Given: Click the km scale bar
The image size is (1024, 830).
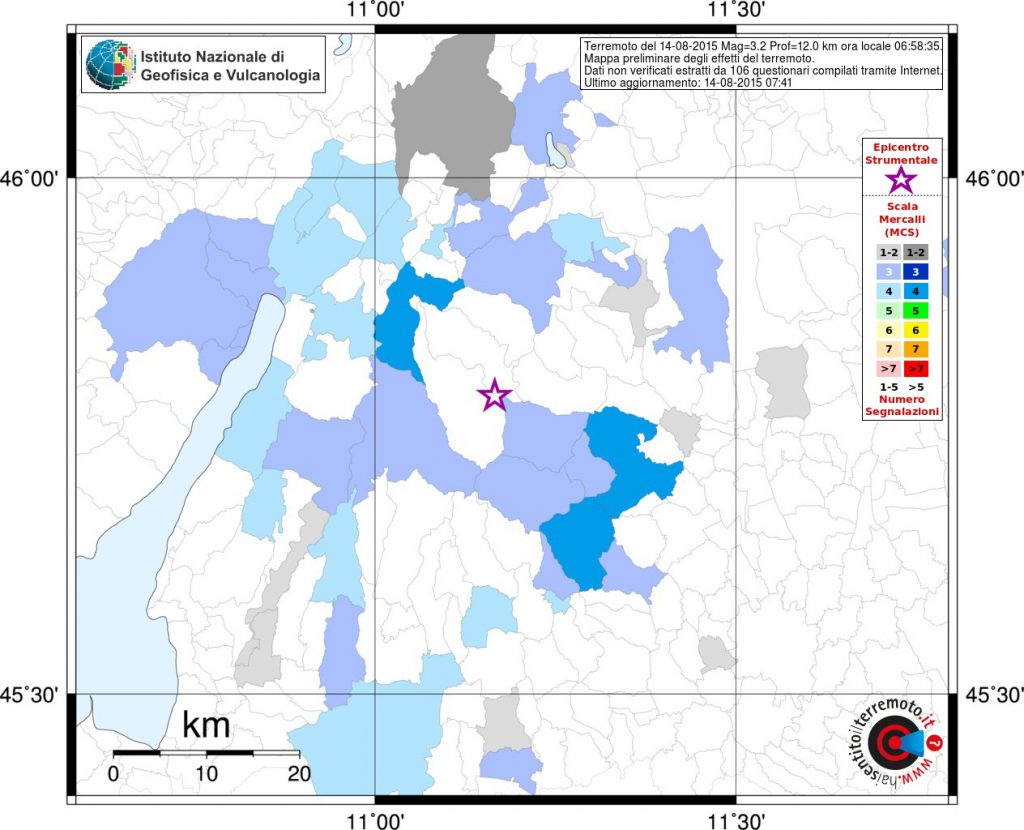Looking at the screenshot, I should [x=206, y=753].
